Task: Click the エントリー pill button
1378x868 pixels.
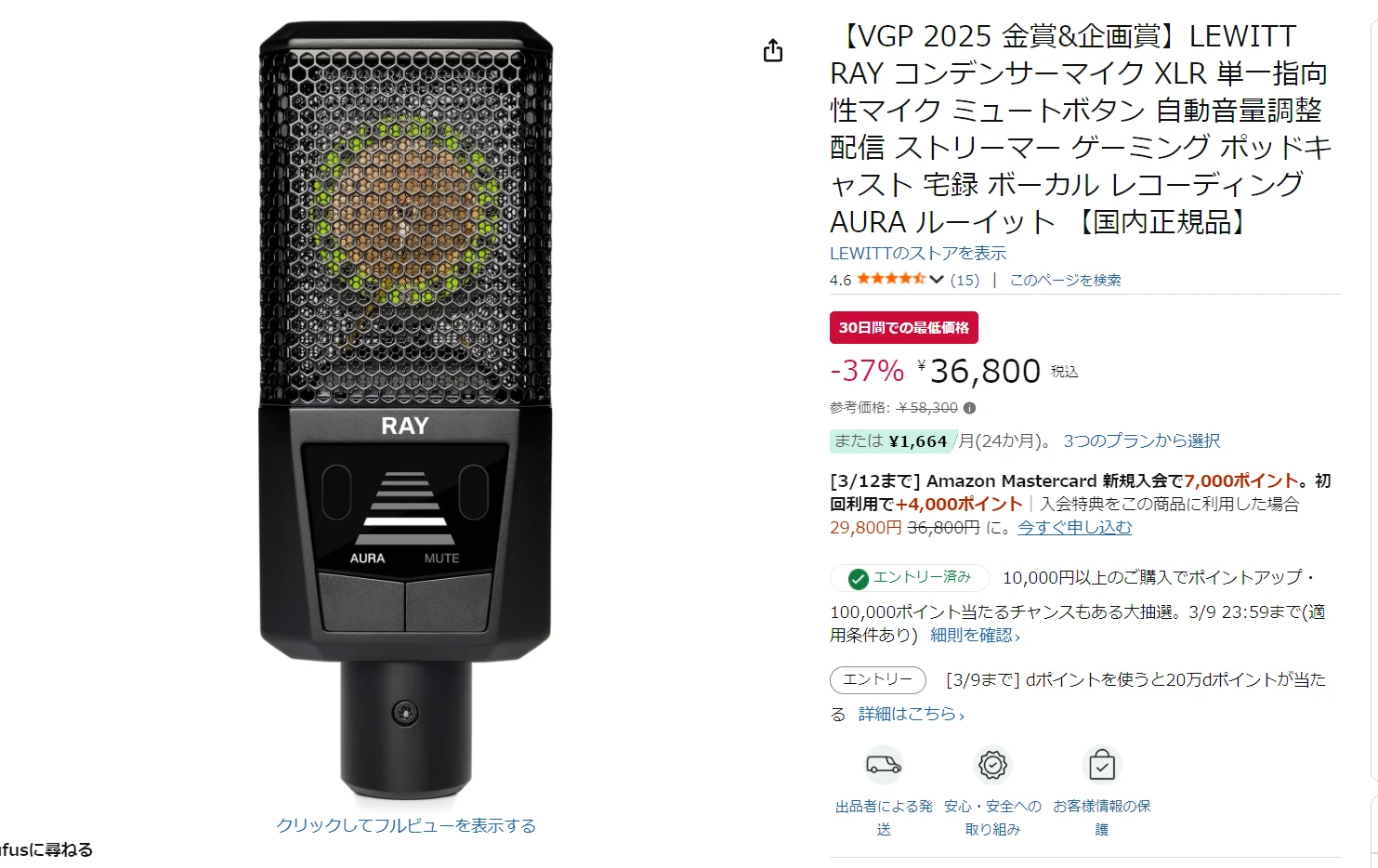Action: (878, 680)
